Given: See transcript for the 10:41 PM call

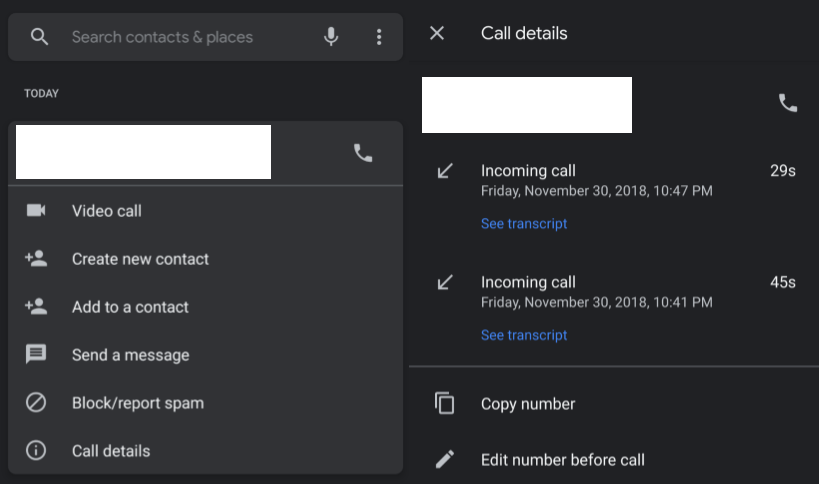Looking at the screenshot, I should pyautogui.click(x=524, y=336).
